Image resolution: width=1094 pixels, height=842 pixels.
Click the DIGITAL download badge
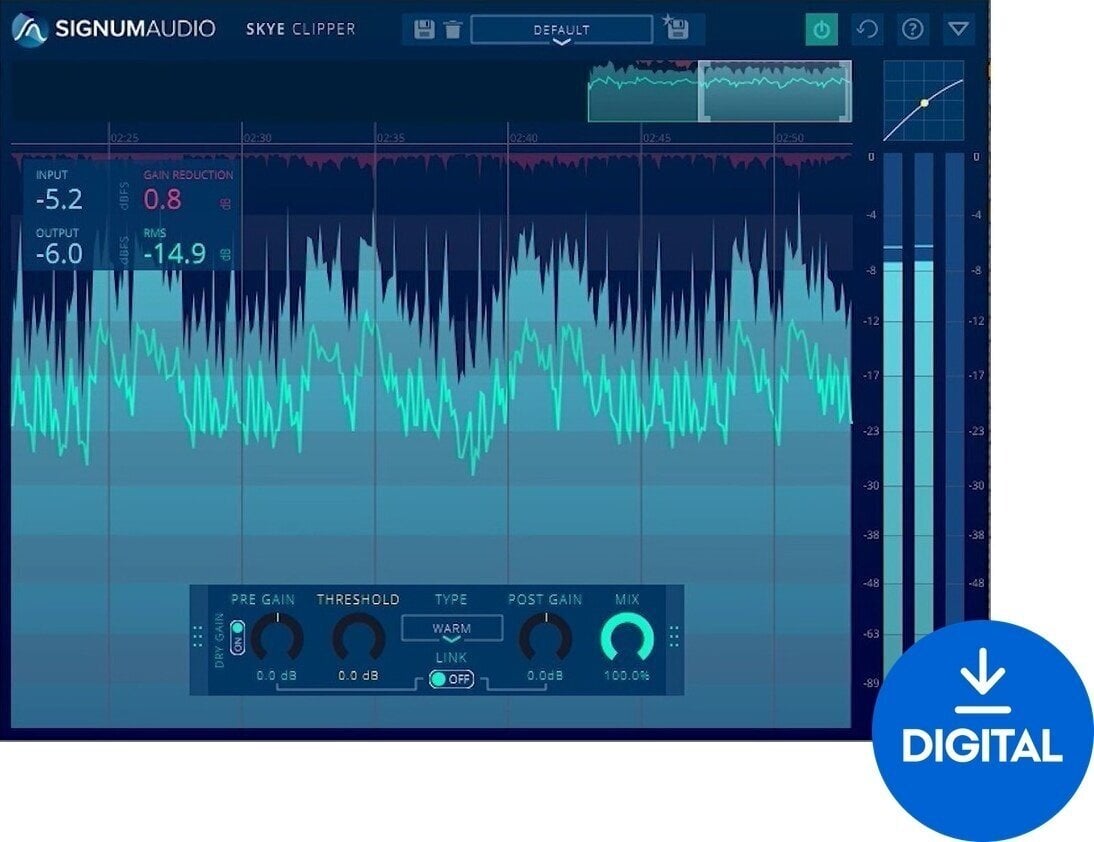coord(982,731)
